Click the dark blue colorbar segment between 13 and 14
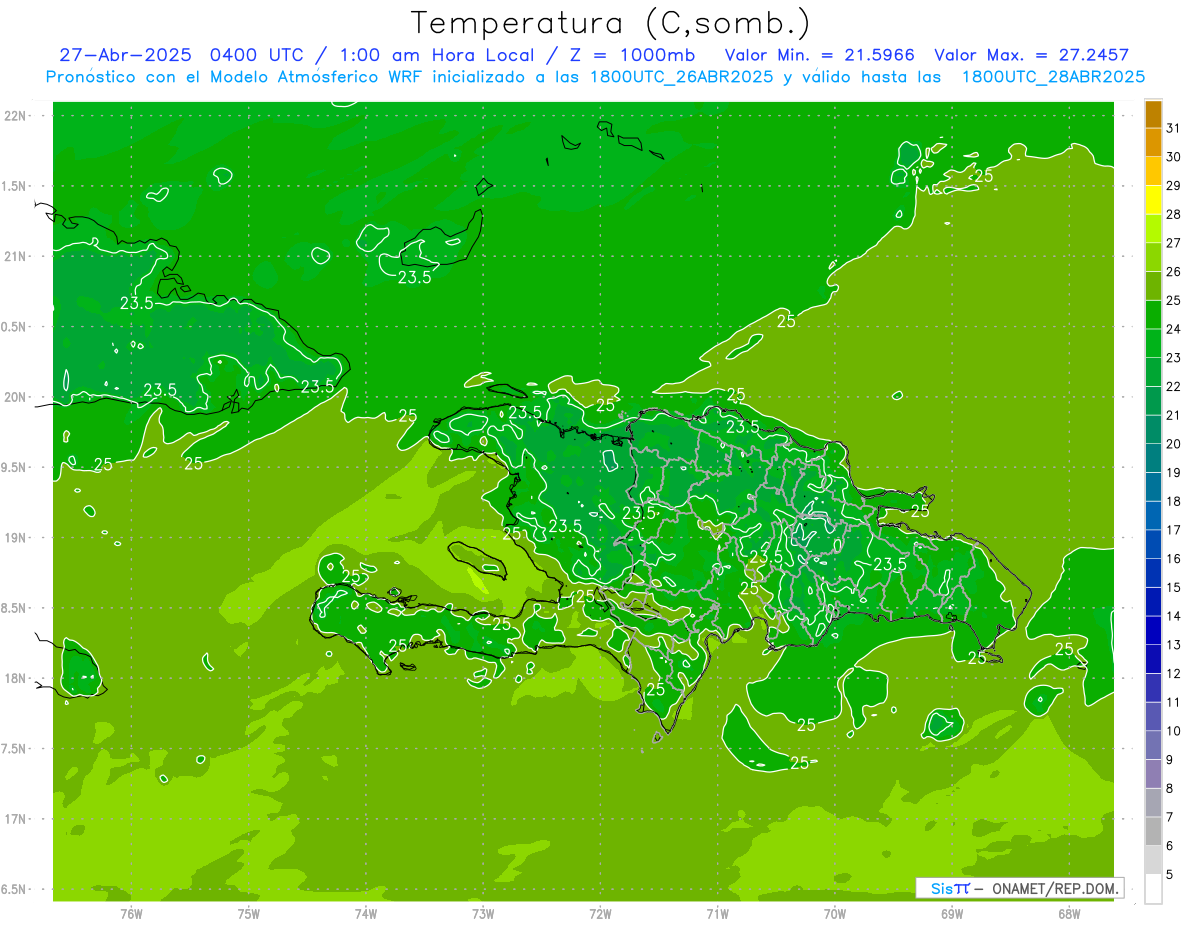Screen dimensions: 1200x927 [x=1153, y=630]
